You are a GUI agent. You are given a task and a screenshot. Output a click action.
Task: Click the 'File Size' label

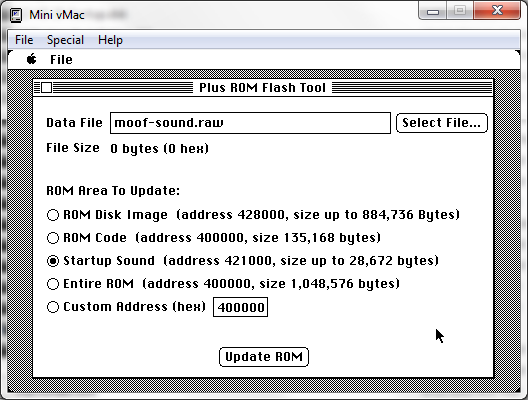73,148
